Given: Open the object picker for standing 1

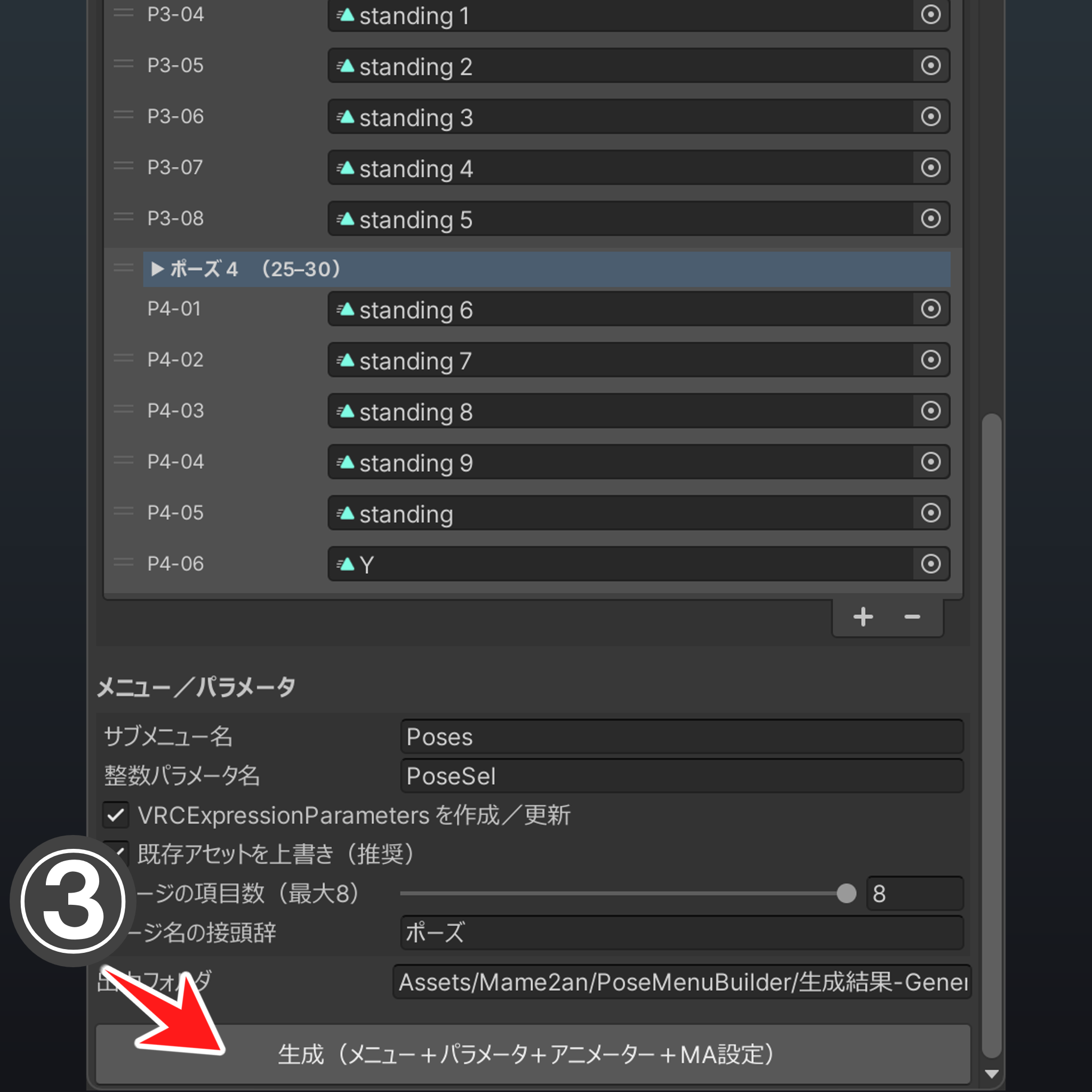Looking at the screenshot, I should coord(930,15).
